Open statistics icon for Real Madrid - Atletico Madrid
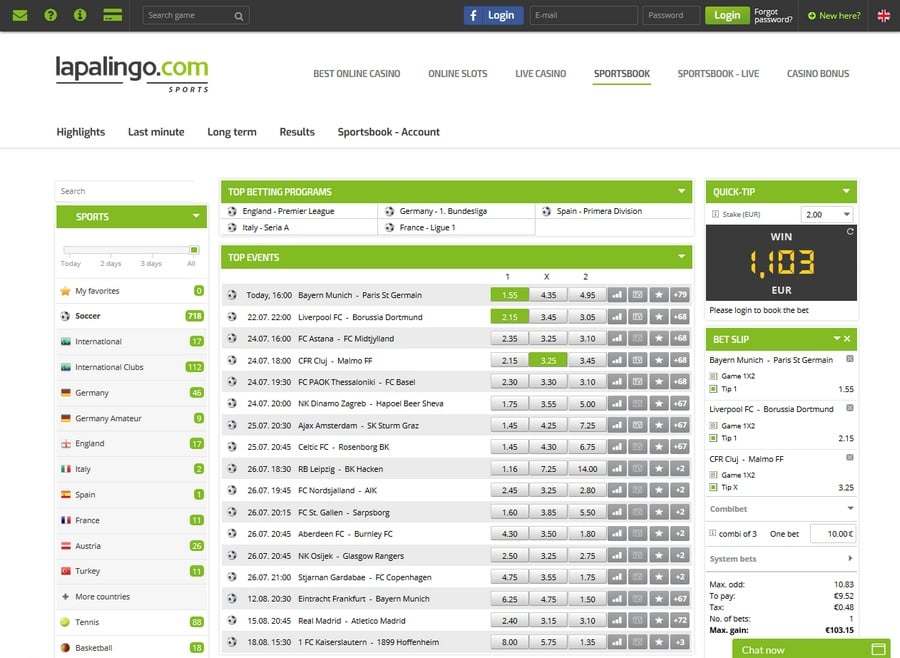 [617, 621]
